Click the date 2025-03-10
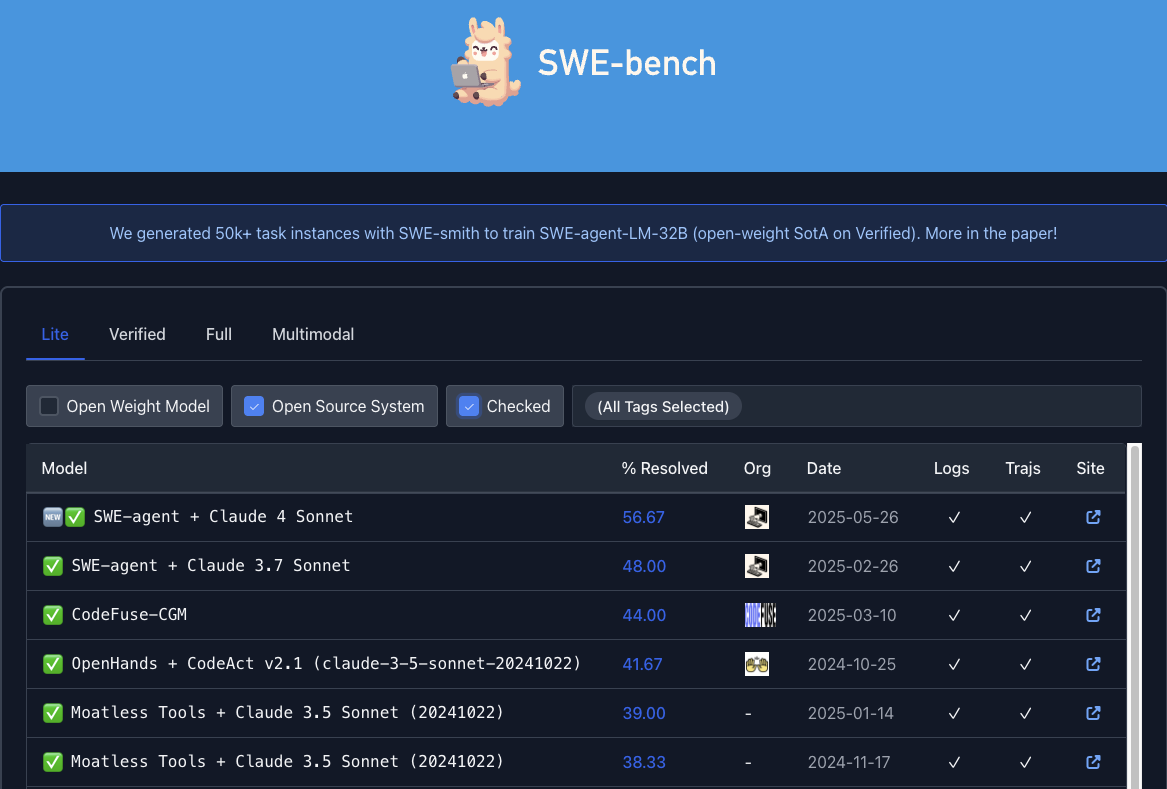Screen dimensions: 1167x789 tap(851, 616)
